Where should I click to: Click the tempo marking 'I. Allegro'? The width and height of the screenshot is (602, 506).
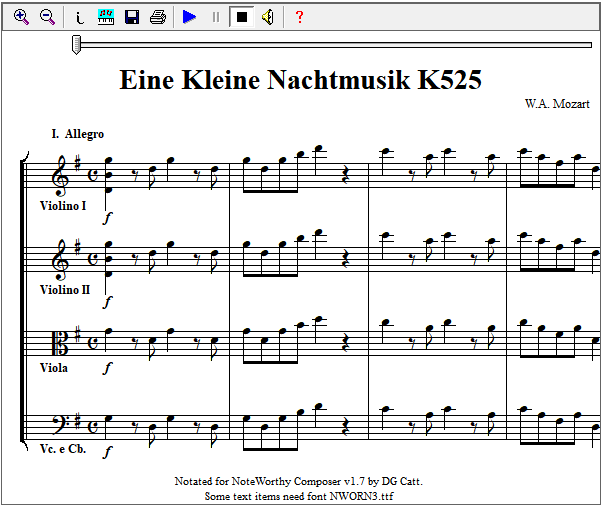78,134
